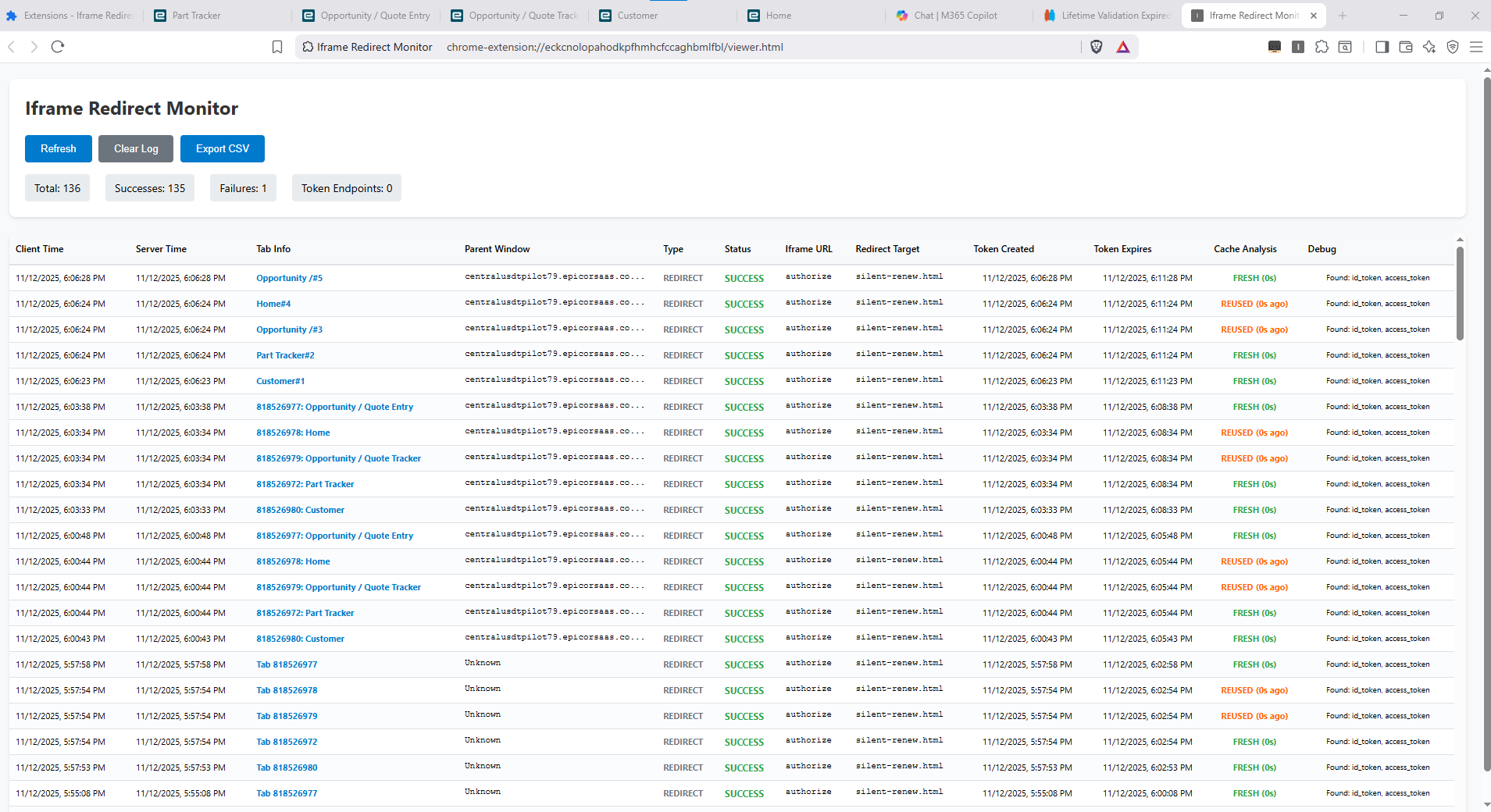Click the Refresh button
This screenshot has height=812, width=1491.
tap(59, 148)
